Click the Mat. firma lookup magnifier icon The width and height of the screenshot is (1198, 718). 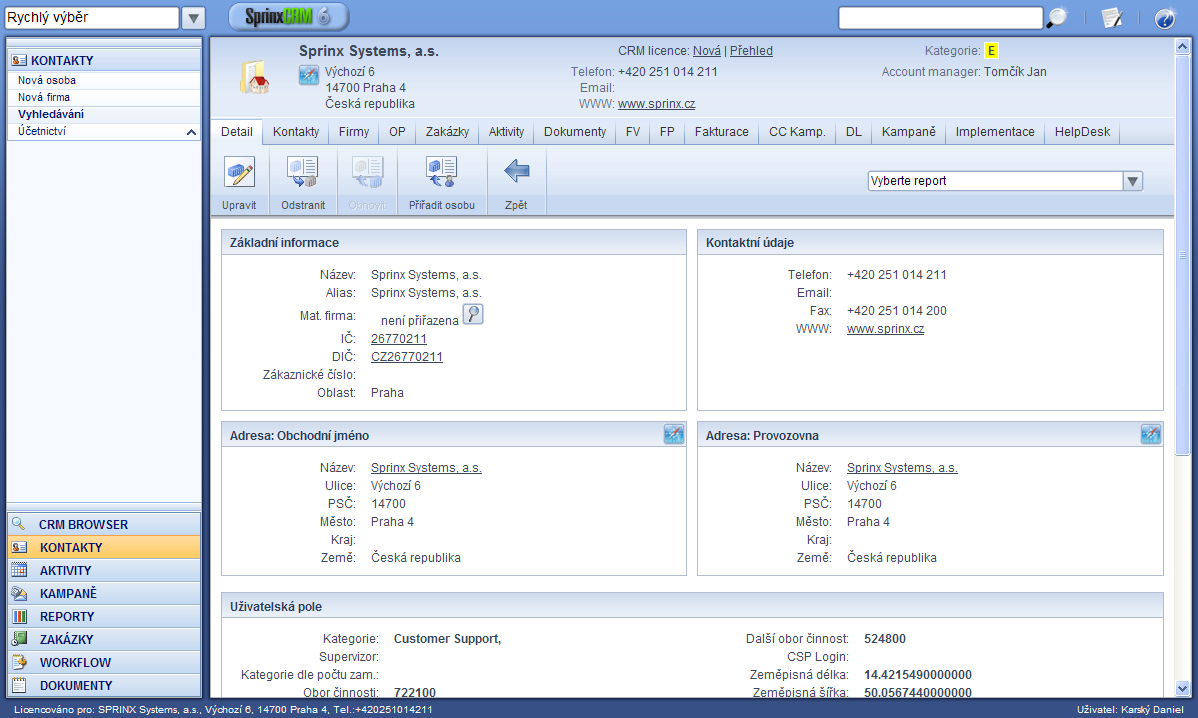click(x=473, y=315)
